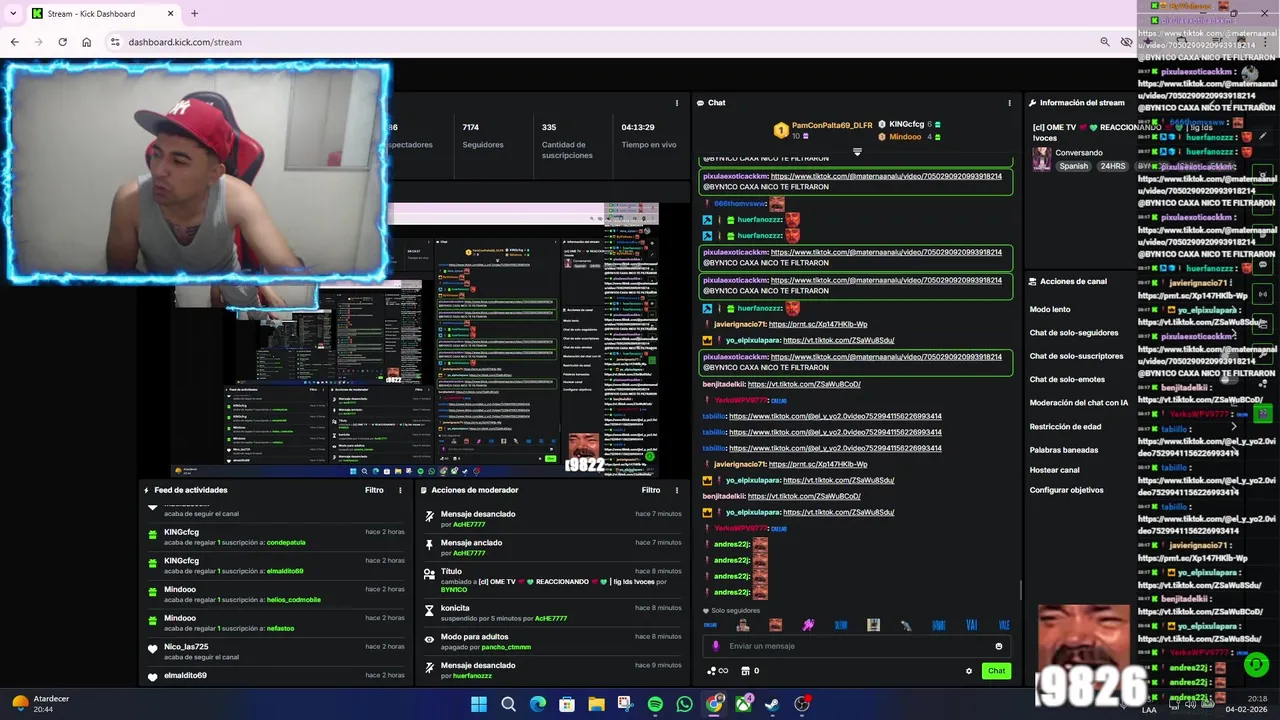Click eye icon beside Modo para adultos
This screenshot has height=720, width=1280.
(x=429, y=639)
